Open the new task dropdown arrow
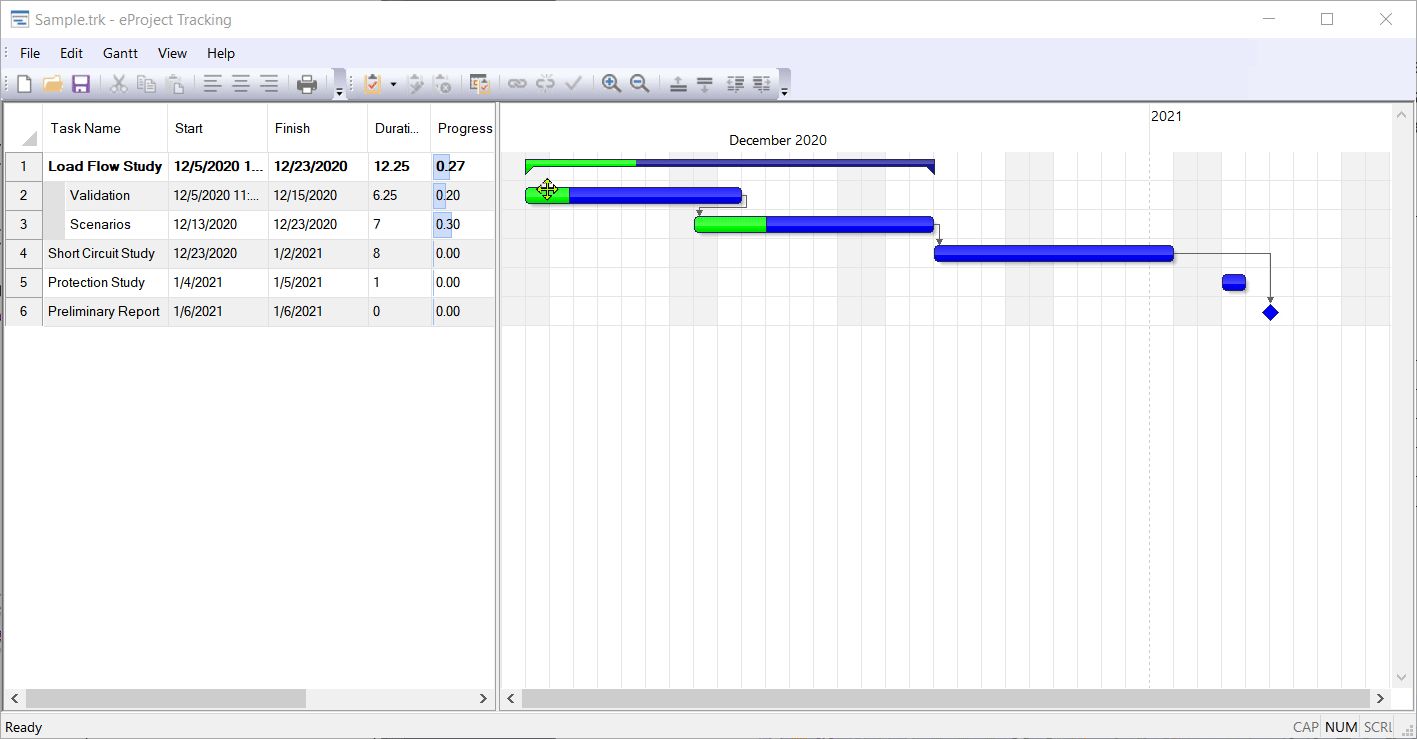This screenshot has height=739, width=1417. click(394, 84)
